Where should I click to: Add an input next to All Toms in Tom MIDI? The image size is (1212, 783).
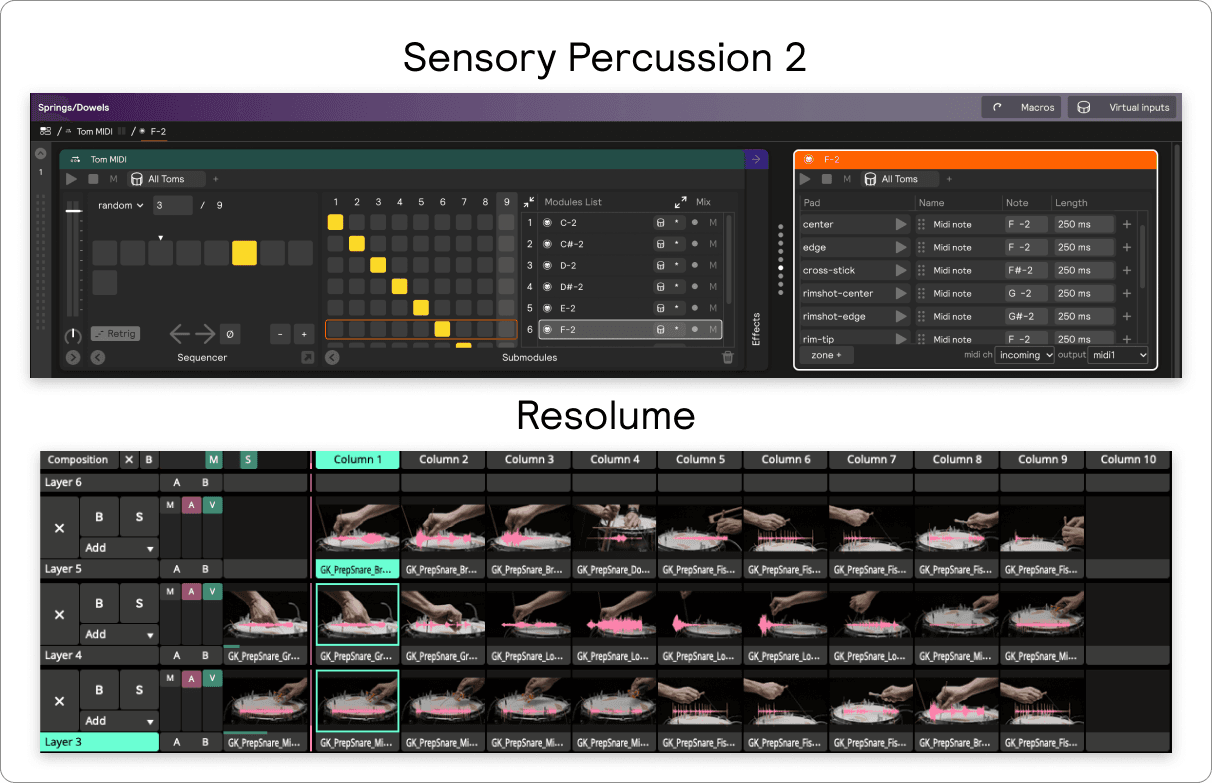click(x=215, y=179)
